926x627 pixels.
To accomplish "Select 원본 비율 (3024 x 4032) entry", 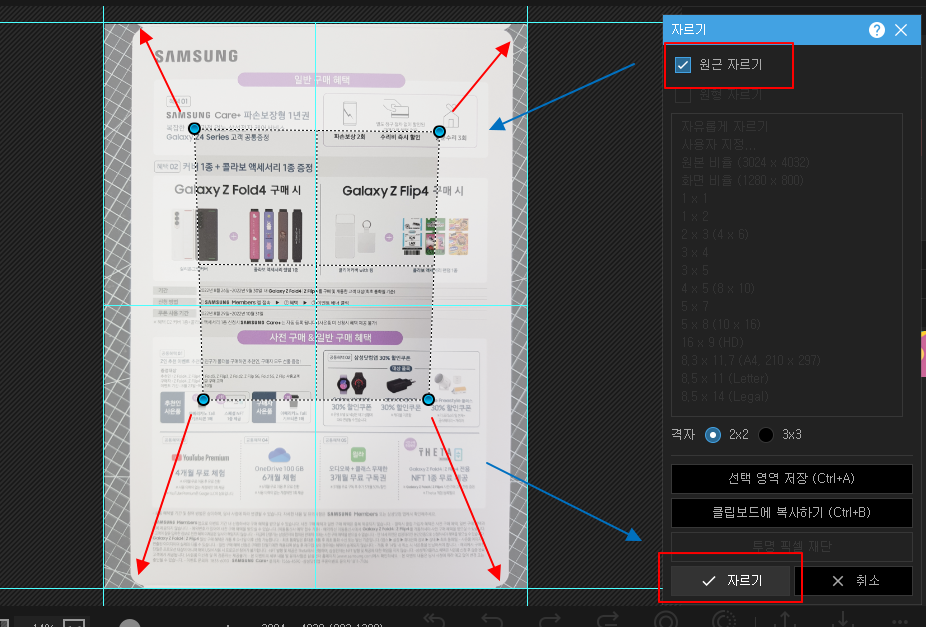I will (x=745, y=162).
